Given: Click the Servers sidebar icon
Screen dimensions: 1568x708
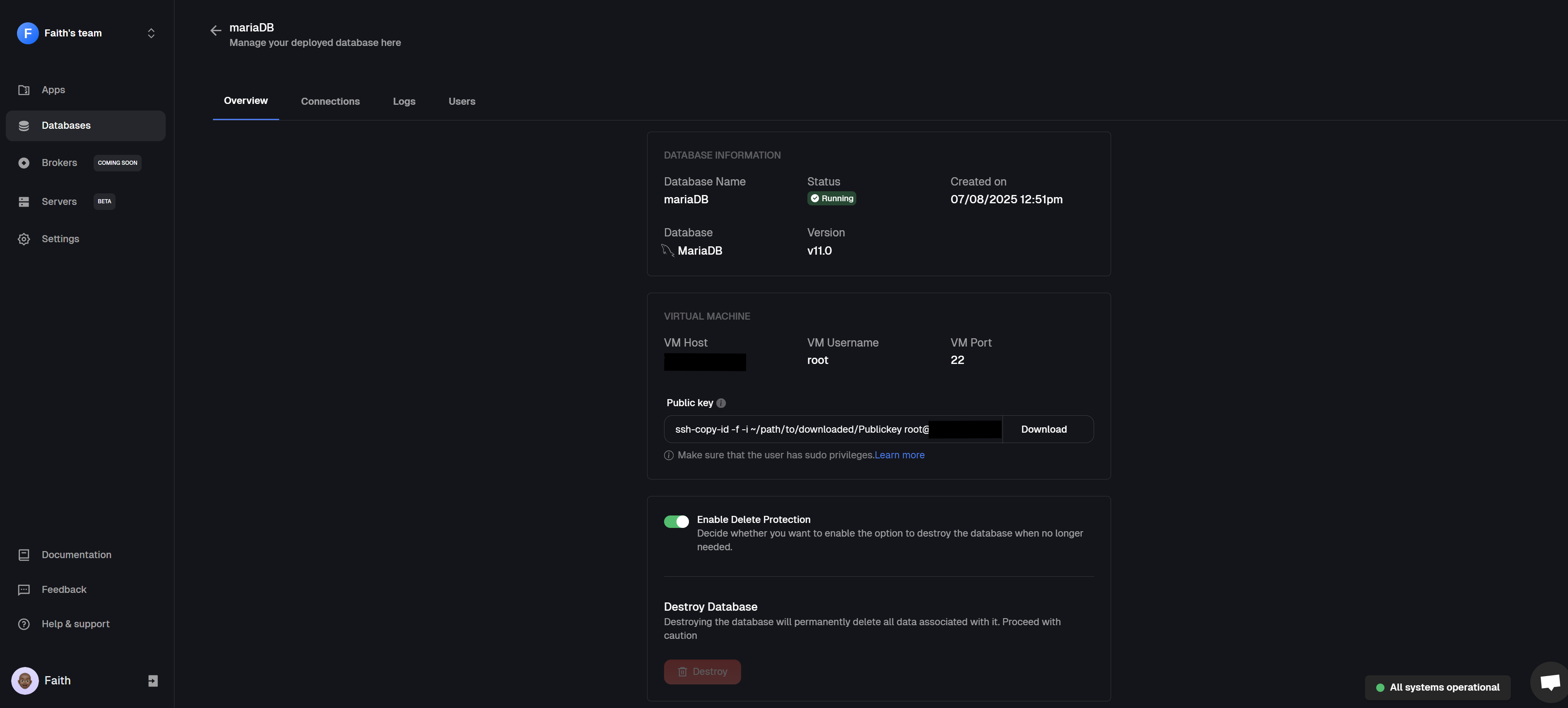Looking at the screenshot, I should coord(24,202).
